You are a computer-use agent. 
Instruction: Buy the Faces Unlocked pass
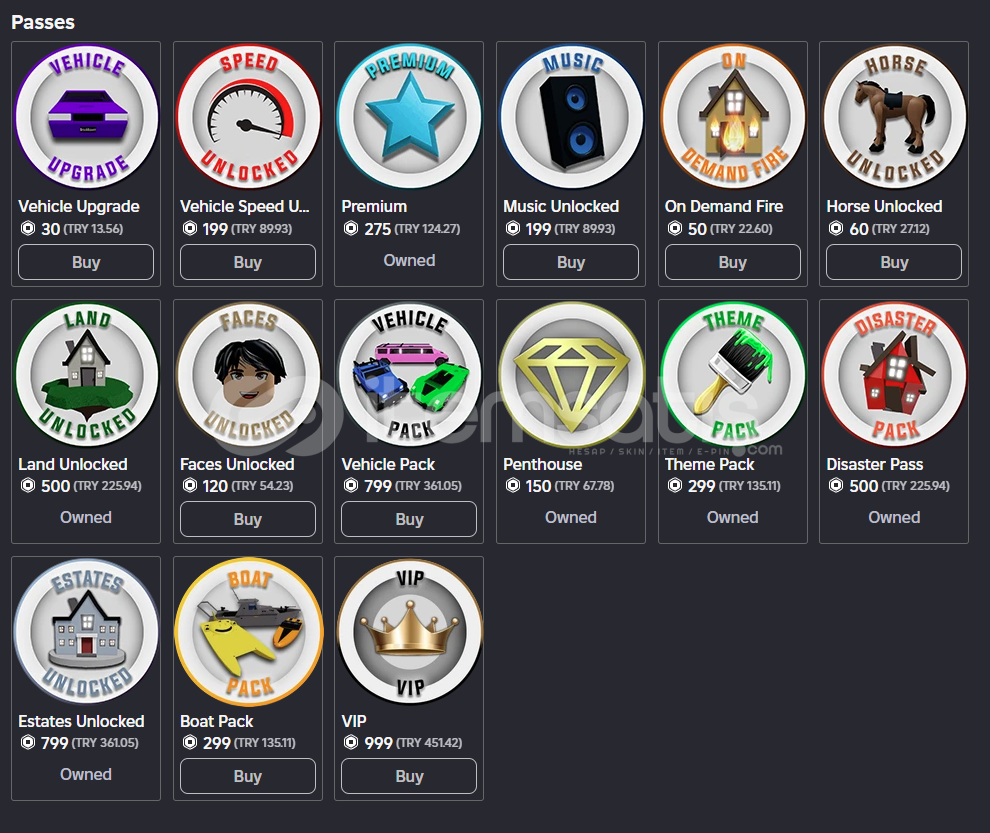[x=248, y=519]
